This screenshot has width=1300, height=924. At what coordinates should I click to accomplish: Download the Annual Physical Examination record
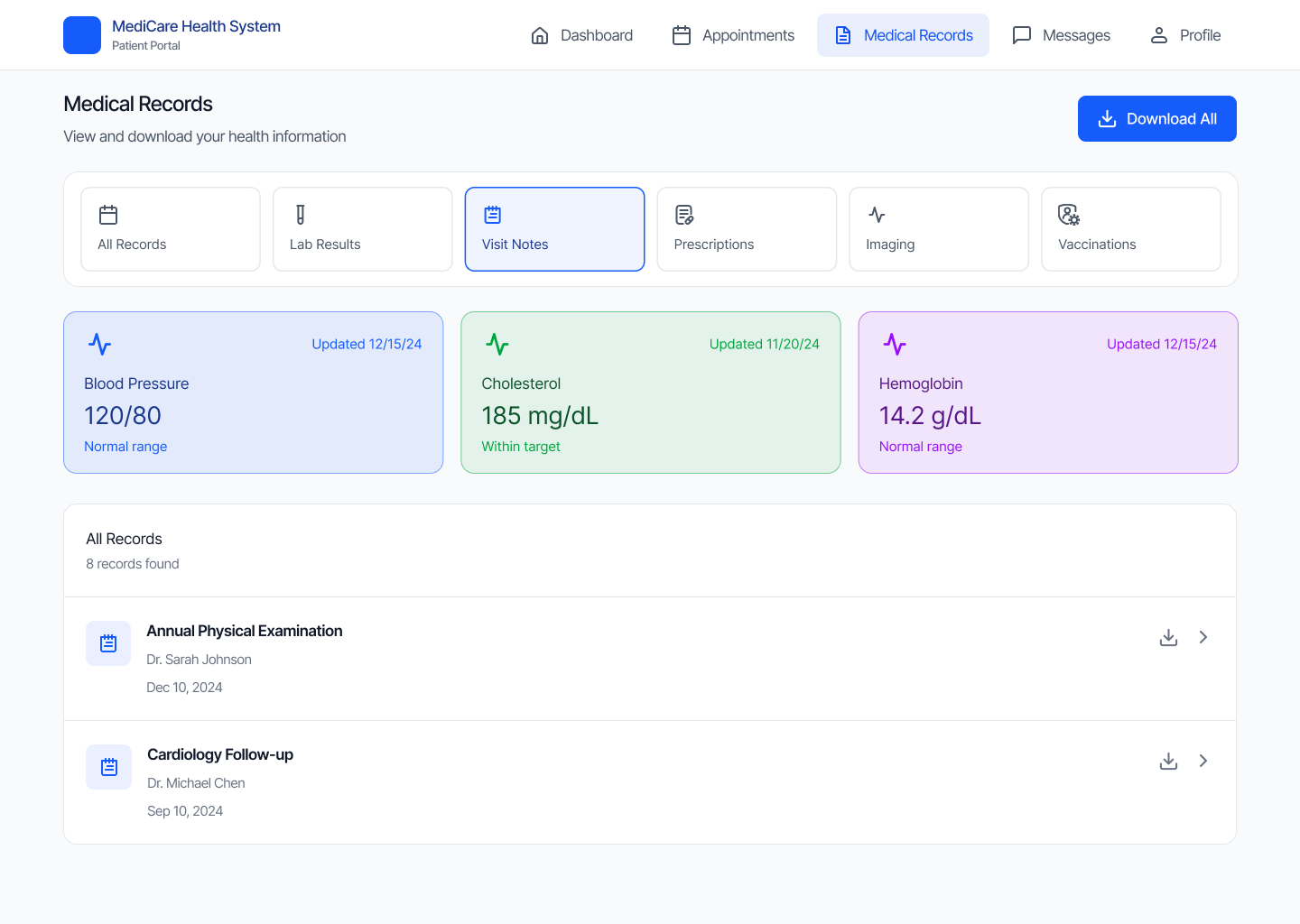[1168, 637]
